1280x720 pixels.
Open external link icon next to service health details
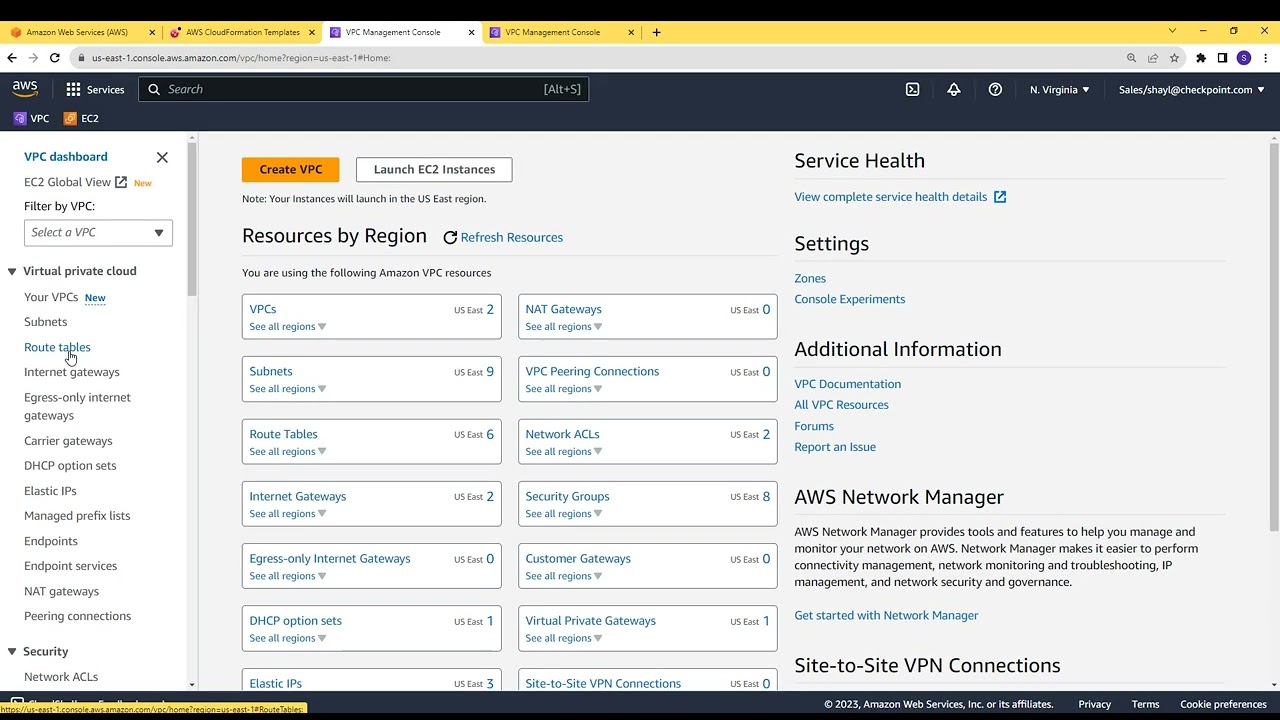pyautogui.click(x=1000, y=197)
